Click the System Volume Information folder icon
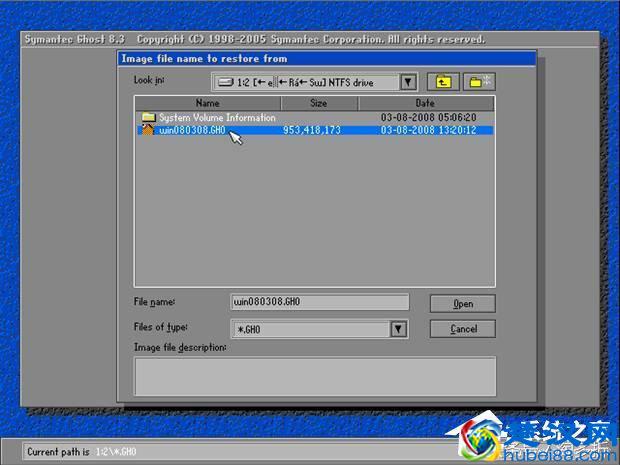Viewport: 620px width, 465px height. [148, 117]
